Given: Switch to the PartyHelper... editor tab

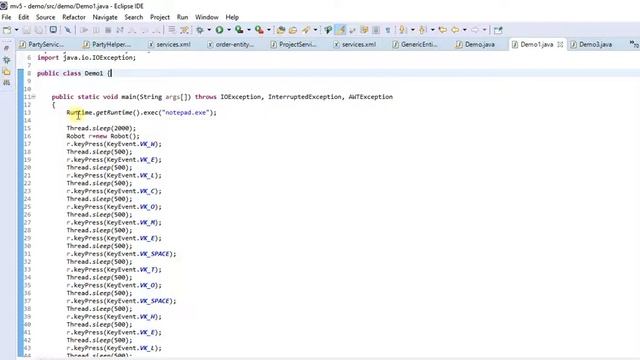Looking at the screenshot, I should click(x=107, y=44).
